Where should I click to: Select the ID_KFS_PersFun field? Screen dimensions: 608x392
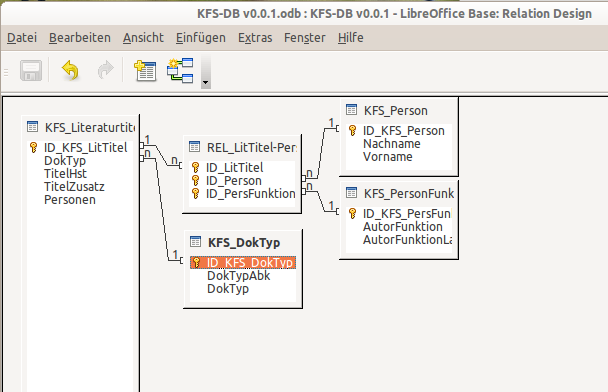pyautogui.click(x=407, y=214)
